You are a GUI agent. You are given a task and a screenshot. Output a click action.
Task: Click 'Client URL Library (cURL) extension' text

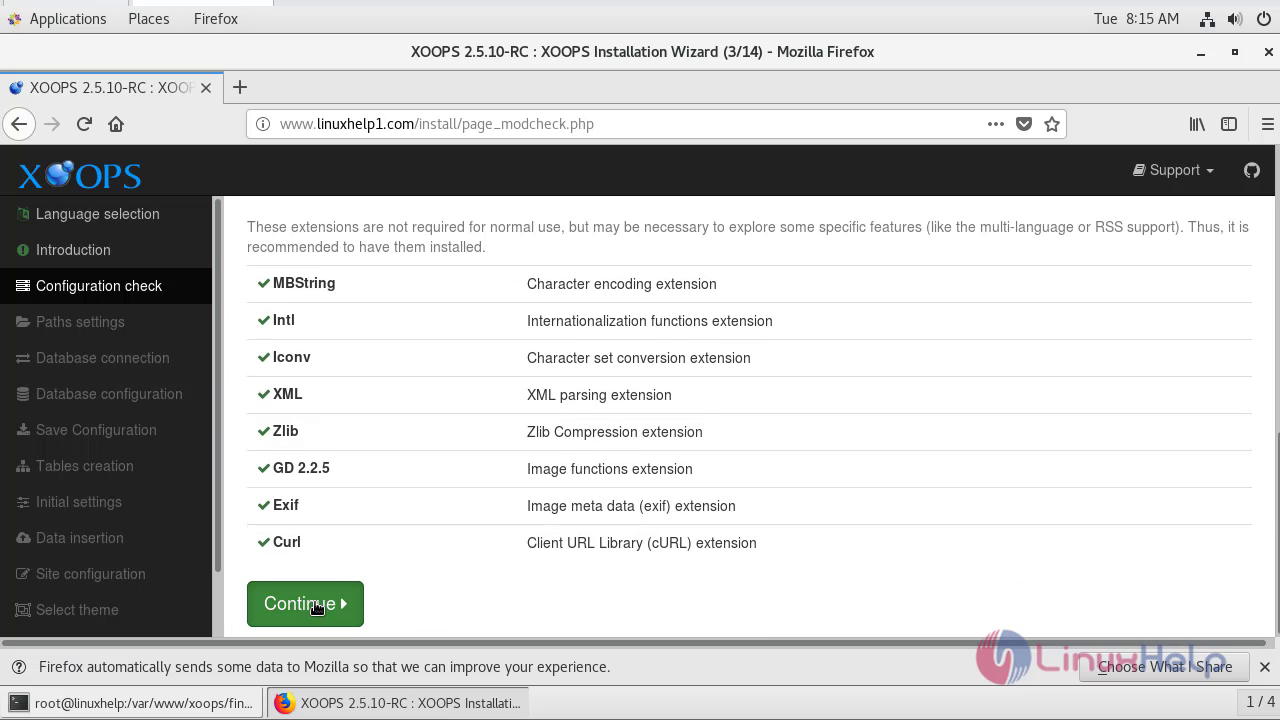point(642,543)
